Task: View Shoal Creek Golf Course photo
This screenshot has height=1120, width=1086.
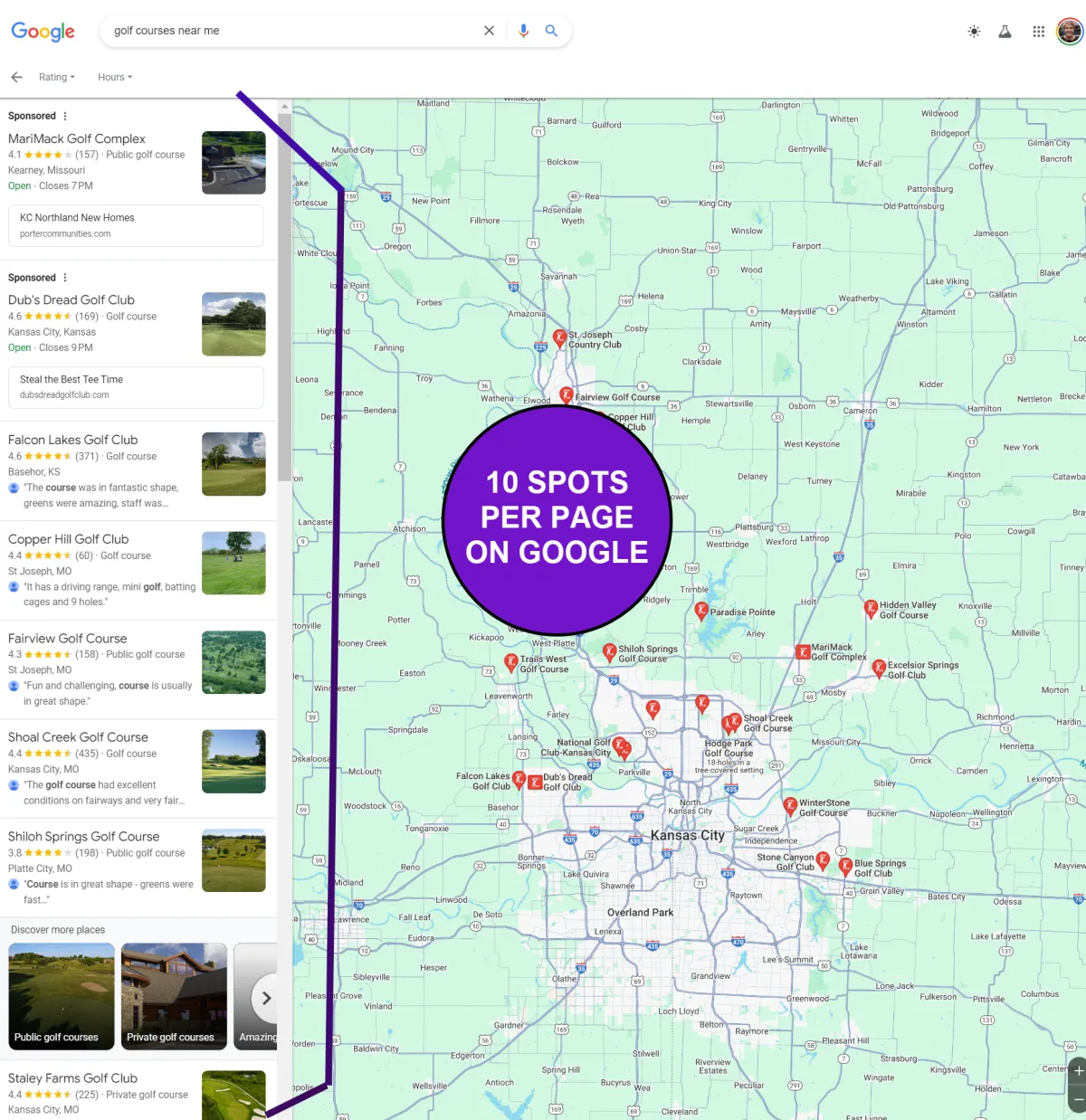Action: pos(233,762)
